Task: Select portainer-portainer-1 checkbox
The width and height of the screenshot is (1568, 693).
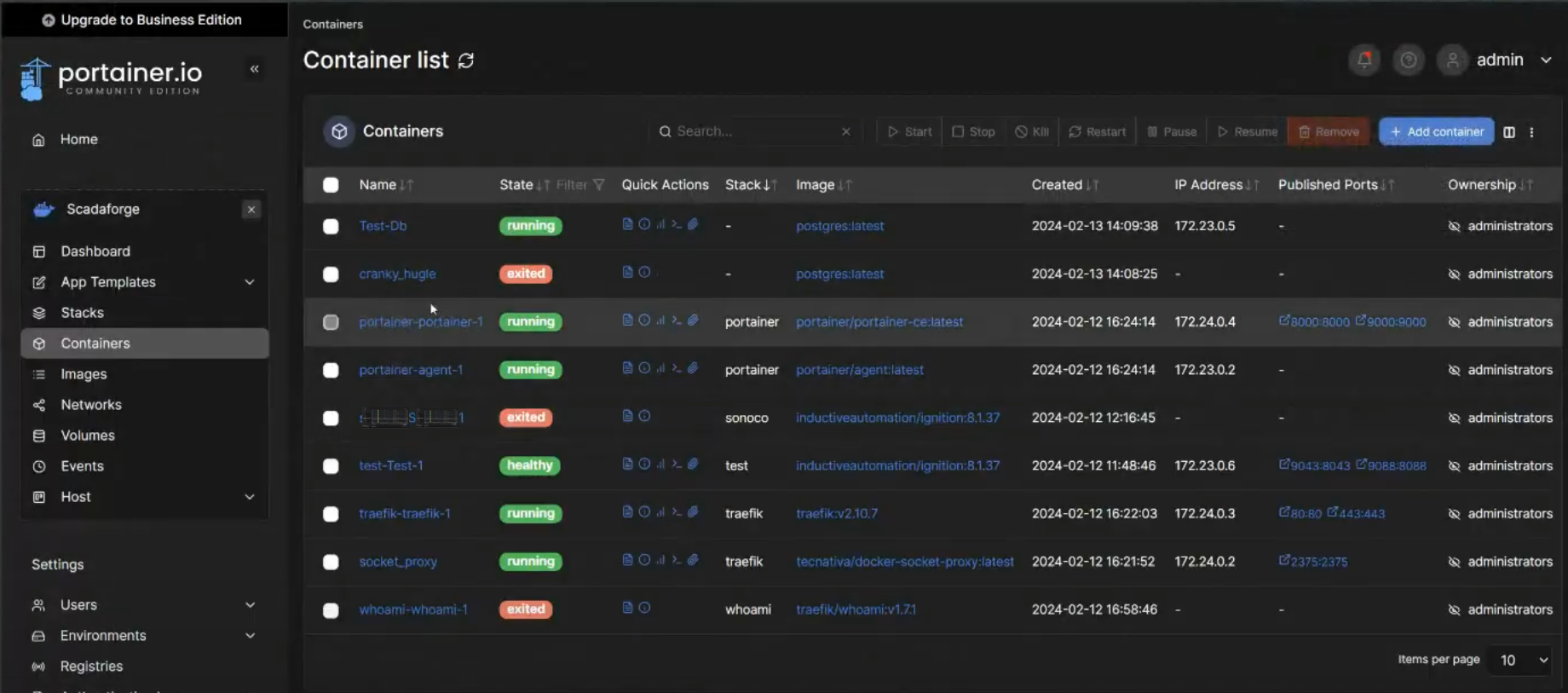Action: point(331,322)
